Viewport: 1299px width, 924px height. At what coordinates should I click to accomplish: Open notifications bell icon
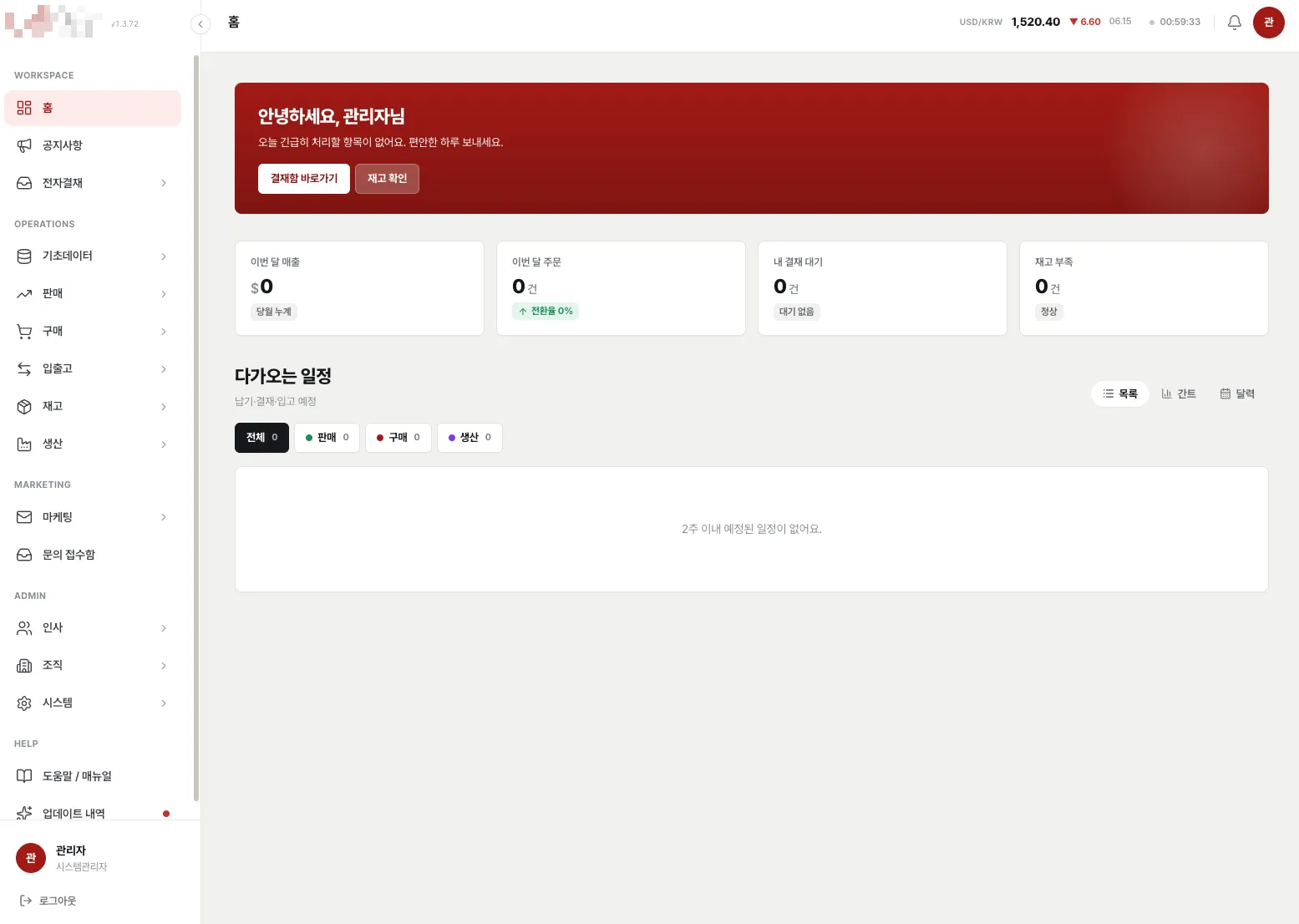pos(1235,23)
